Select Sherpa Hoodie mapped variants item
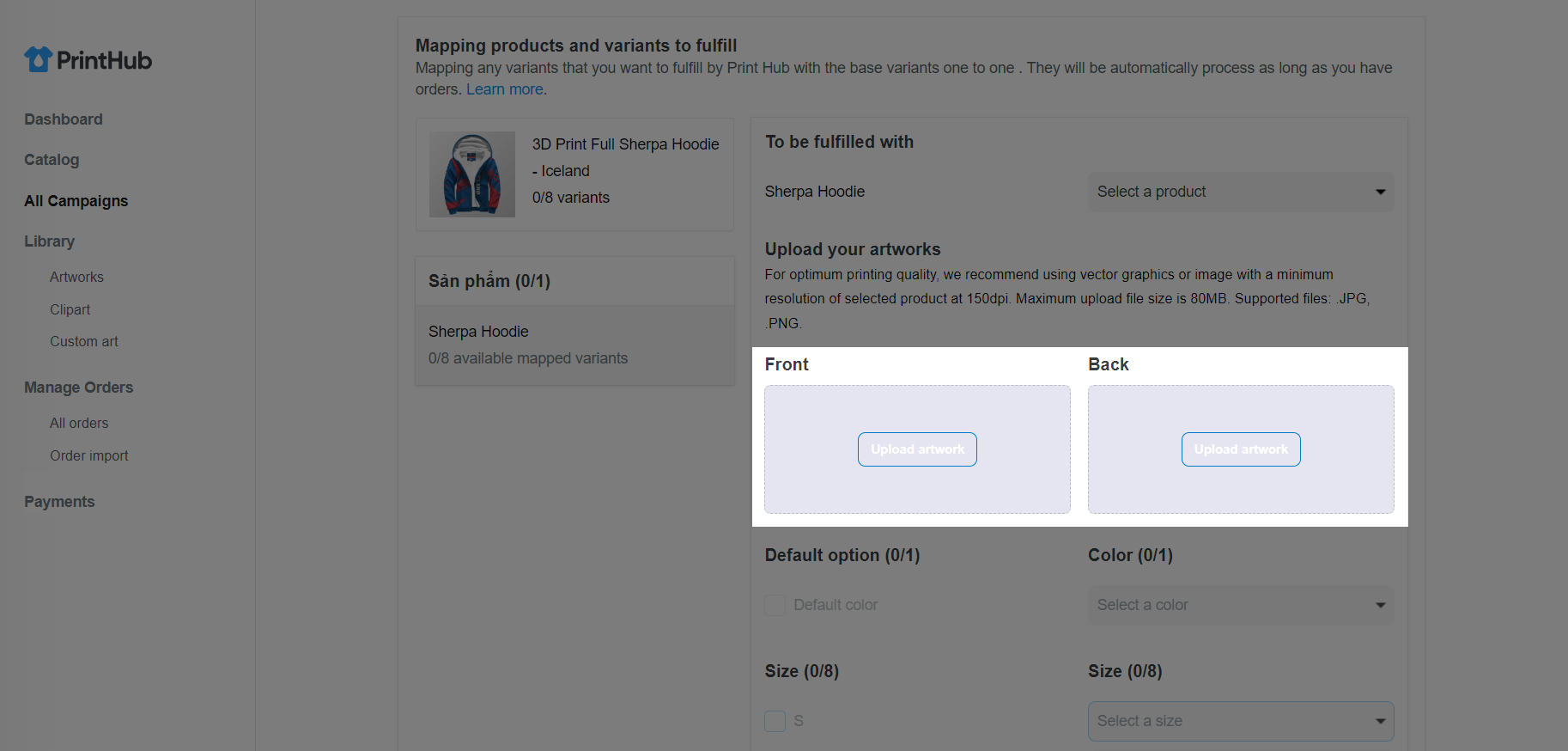The width and height of the screenshot is (1568, 751). pos(574,345)
